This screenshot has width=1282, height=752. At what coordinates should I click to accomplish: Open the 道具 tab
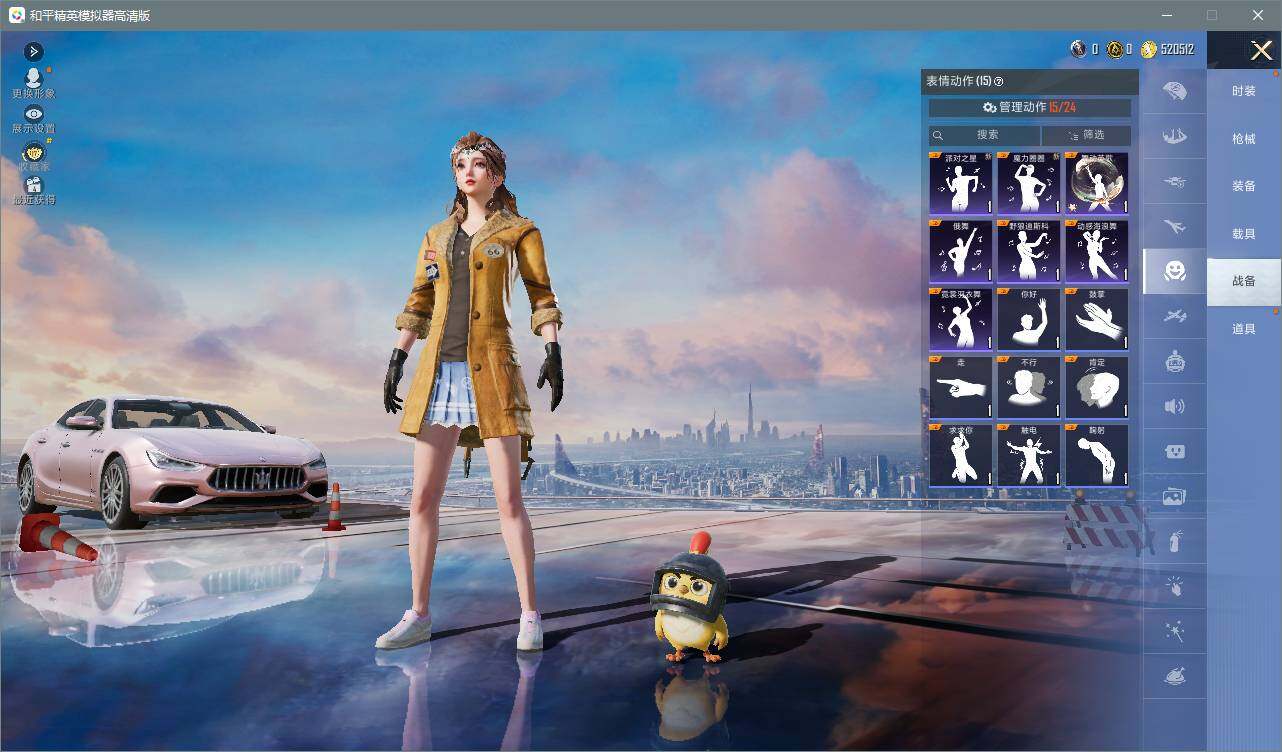click(1244, 329)
